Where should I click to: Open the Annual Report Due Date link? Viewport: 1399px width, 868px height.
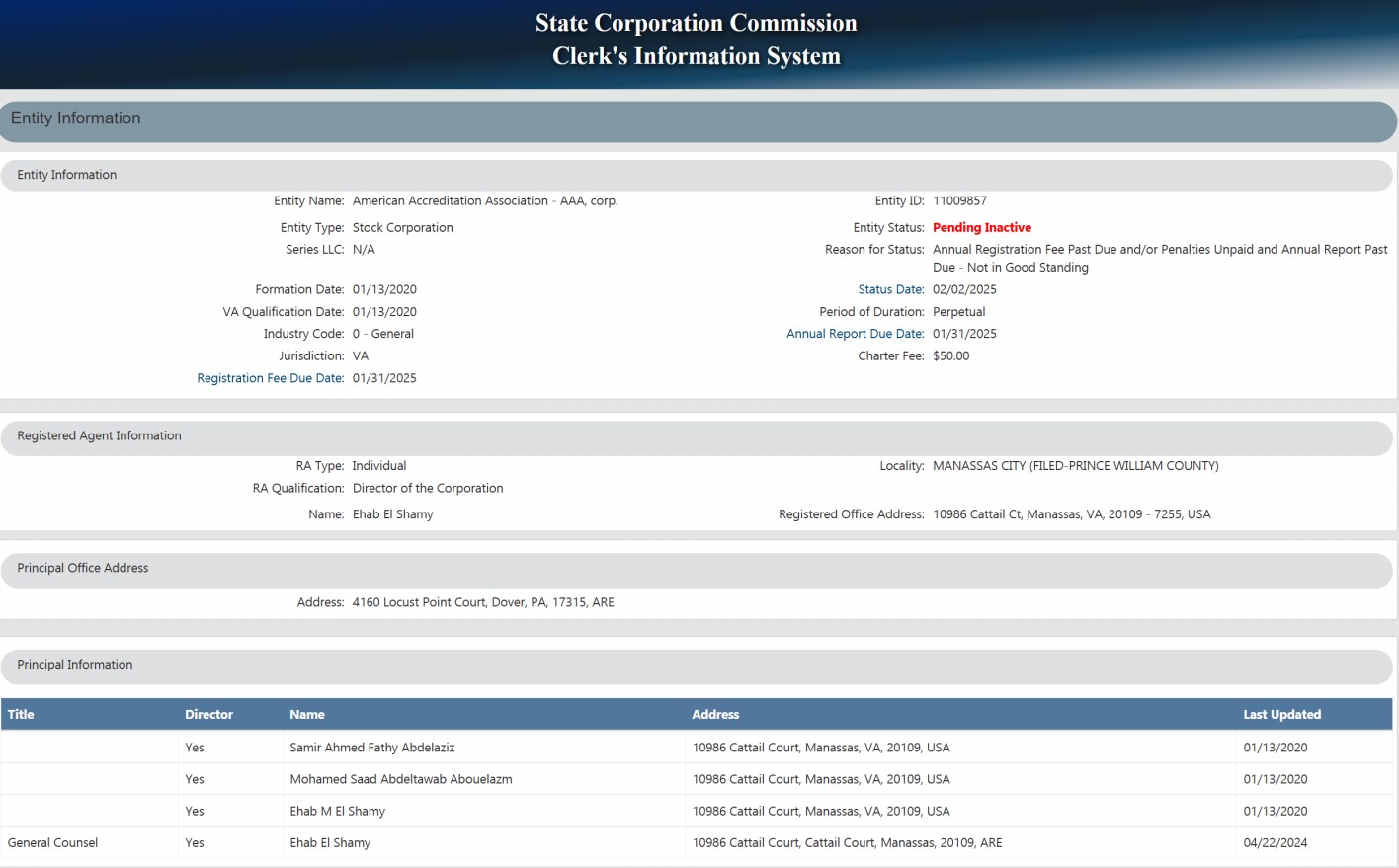point(855,334)
